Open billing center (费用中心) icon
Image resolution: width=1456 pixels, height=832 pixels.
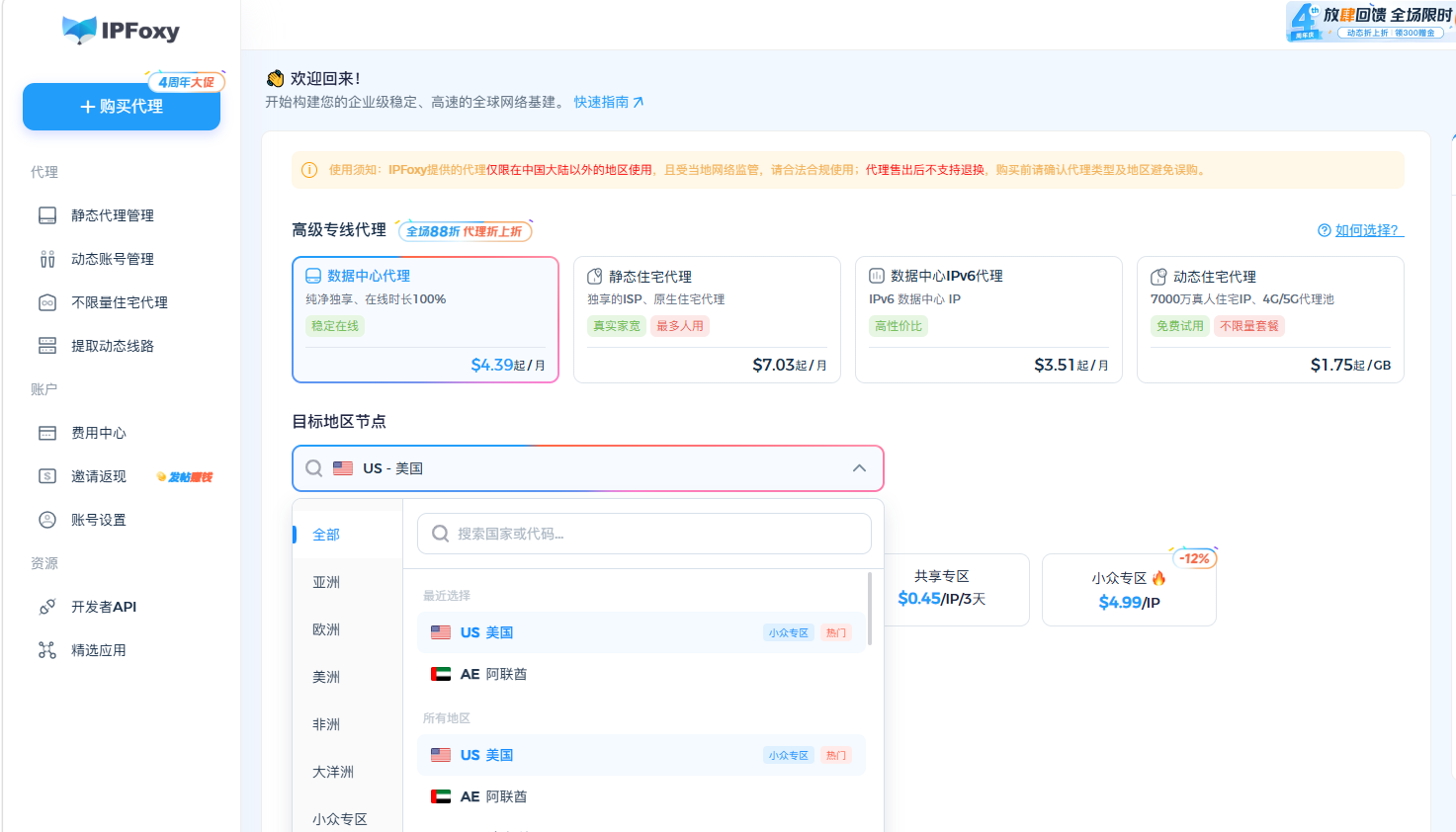point(47,433)
